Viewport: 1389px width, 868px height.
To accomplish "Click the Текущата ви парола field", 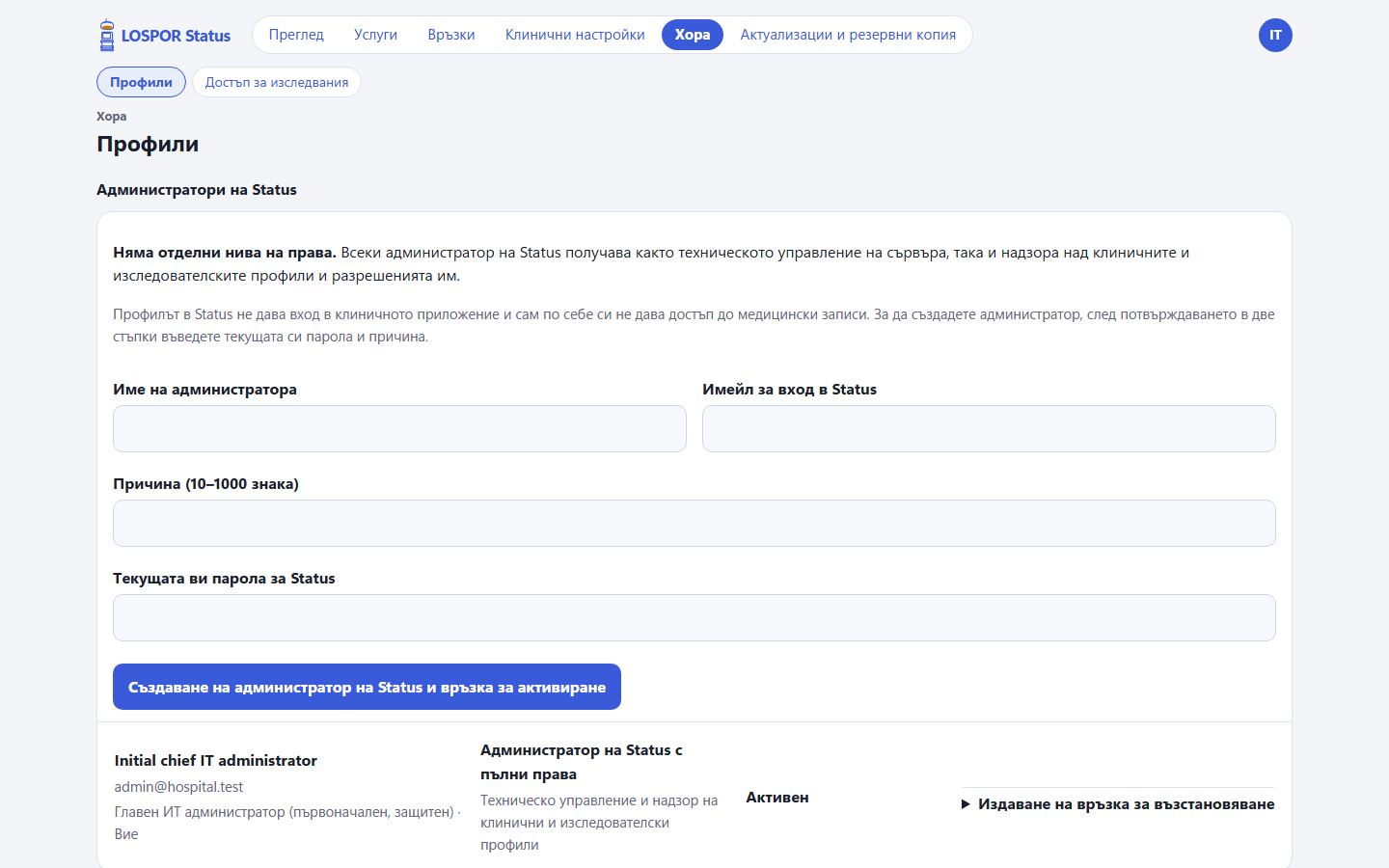I will 694,617.
